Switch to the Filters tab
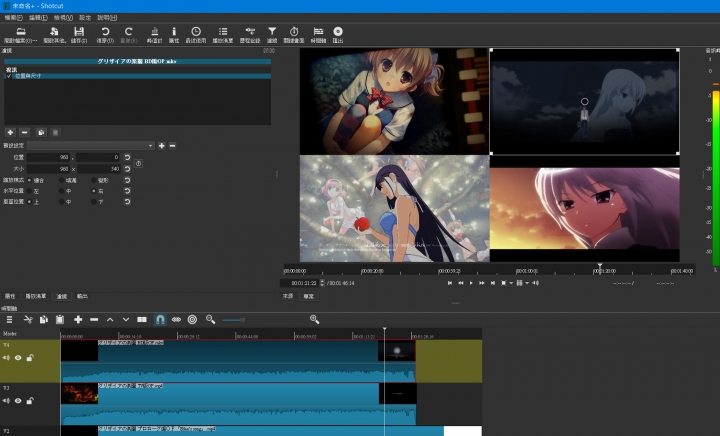 [62, 296]
